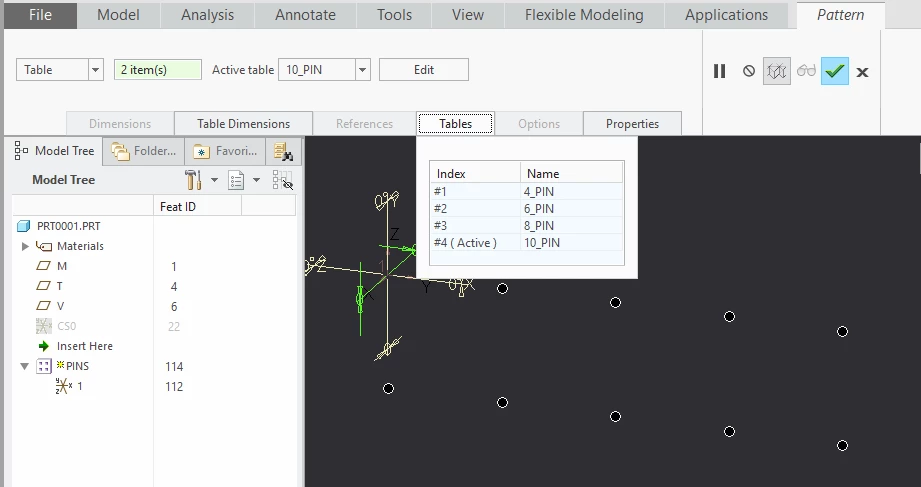The image size is (921, 487).
Task: Pause the pattern tool
Action: (720, 71)
